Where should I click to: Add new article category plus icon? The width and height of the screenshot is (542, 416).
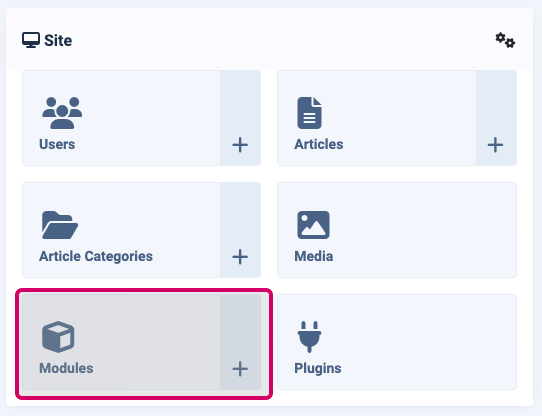coord(240,257)
